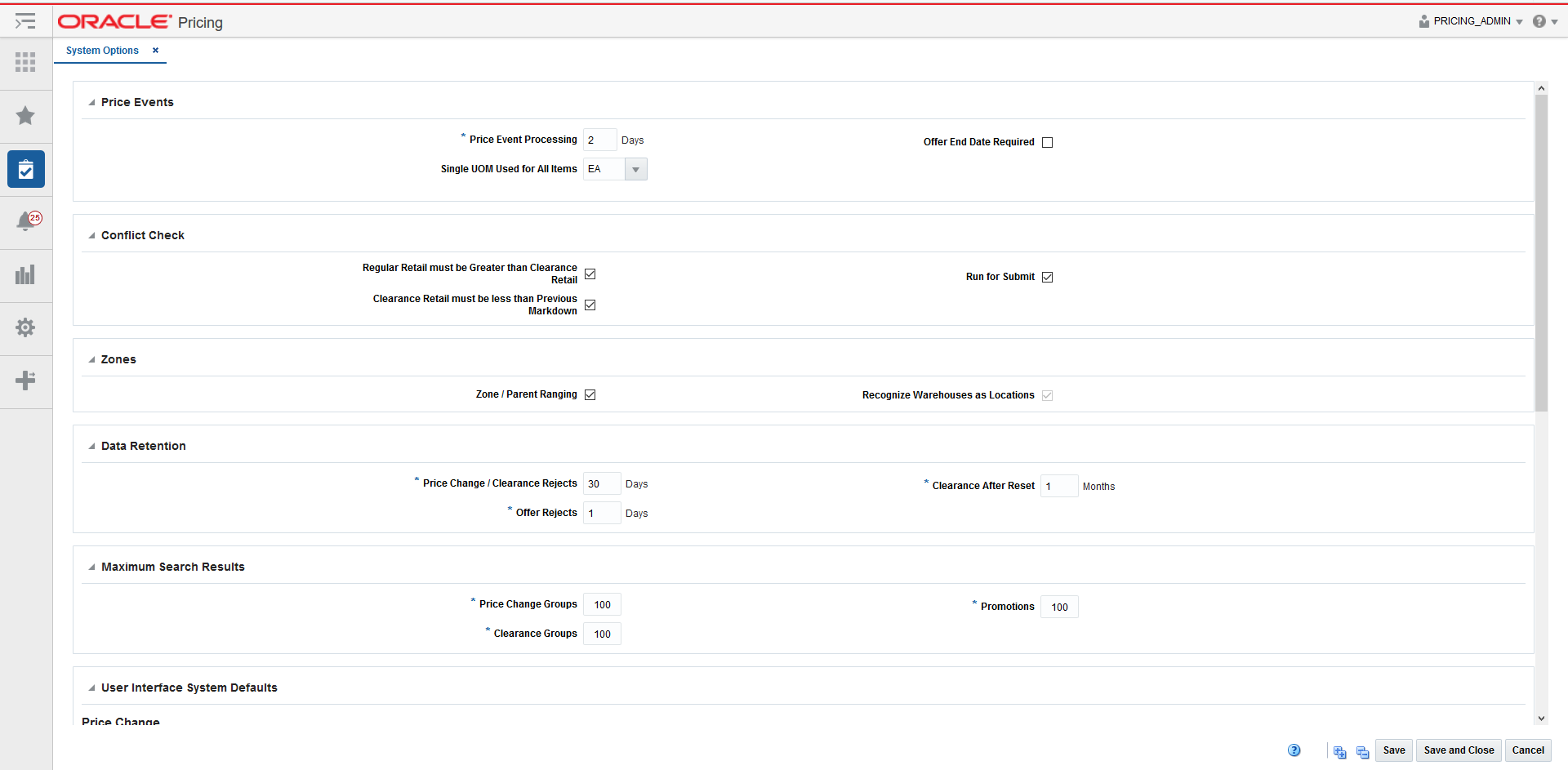Click Offer Rejects days field
The width and height of the screenshot is (1568, 770).
[602, 514]
